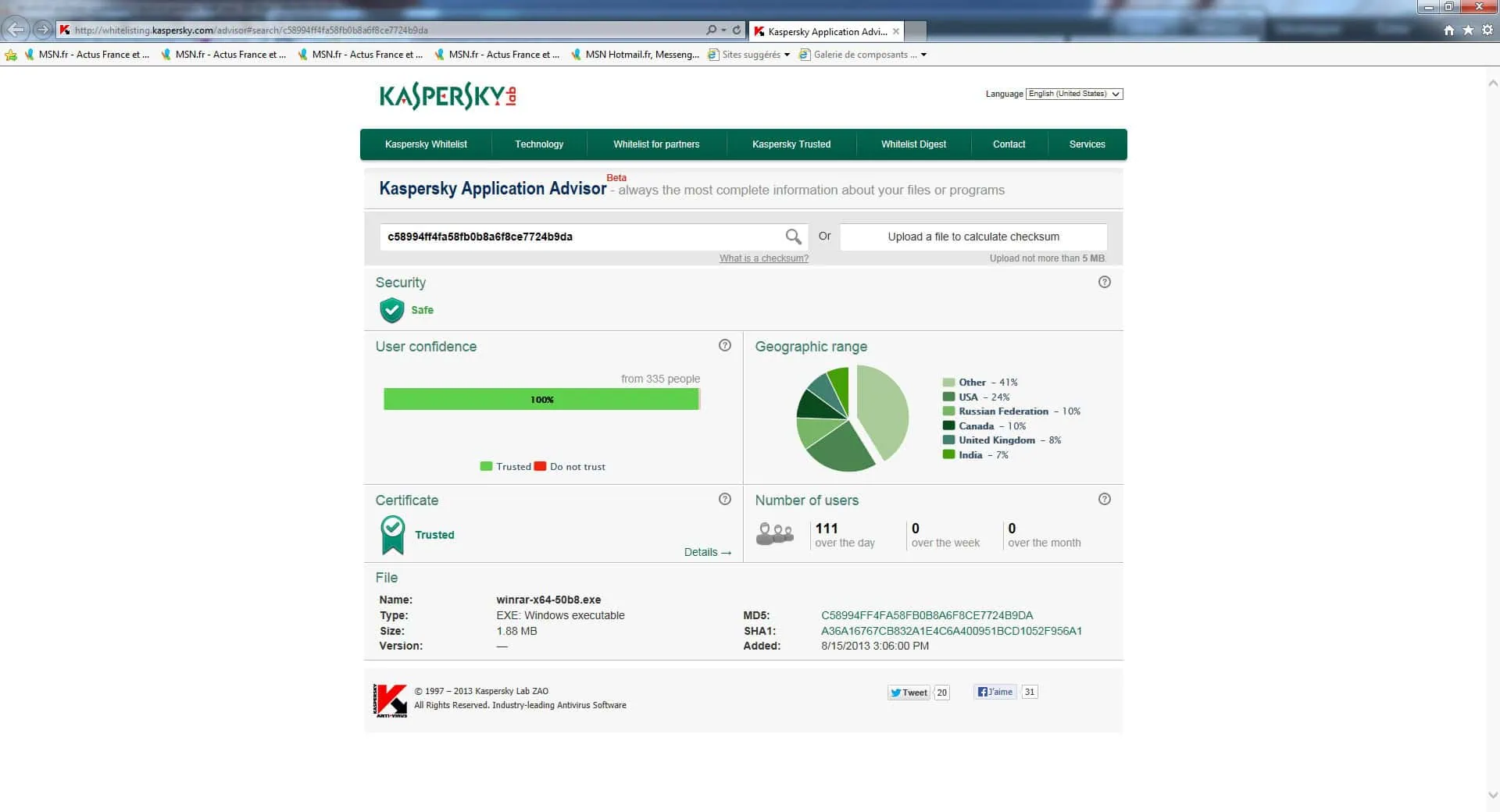Expand the Sites suggérés favorites dropdown
Screen dimensions: 1500x812
coord(787,55)
